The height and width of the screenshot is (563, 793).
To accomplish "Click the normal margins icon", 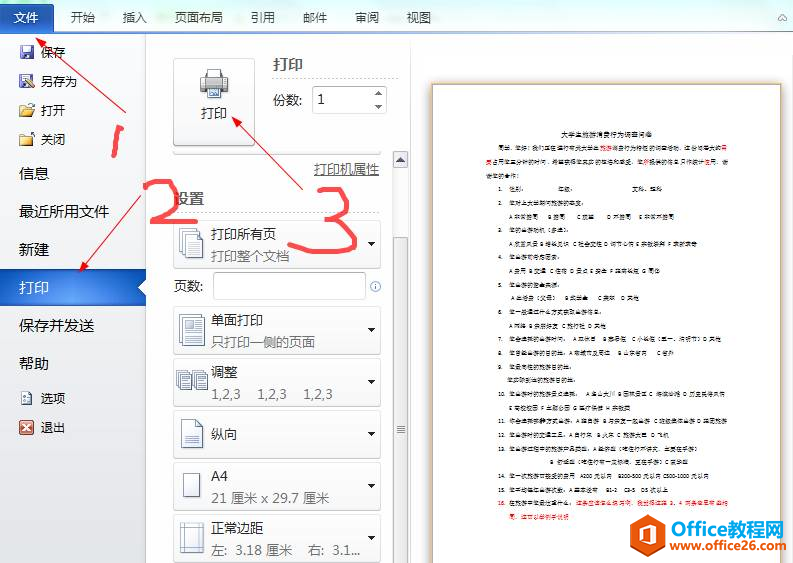I will tap(192, 537).
